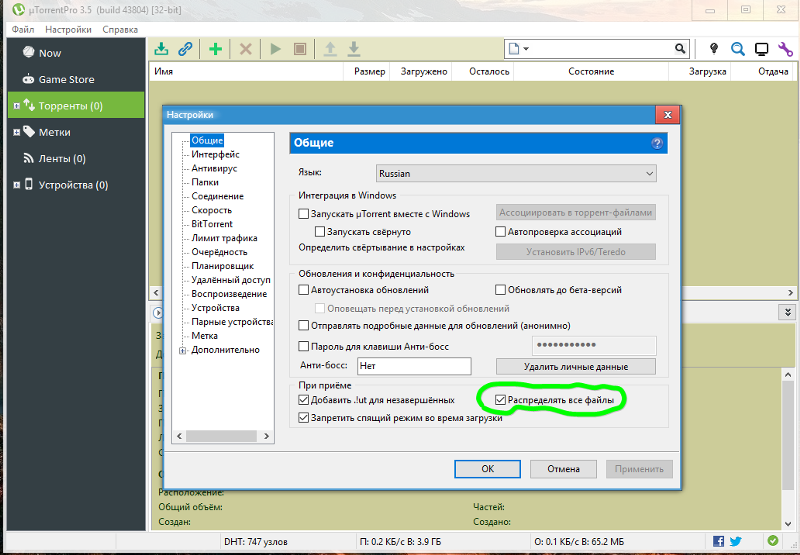Click the Start torrent play icon
Viewport: 800px width, 555px height.
[x=276, y=49]
